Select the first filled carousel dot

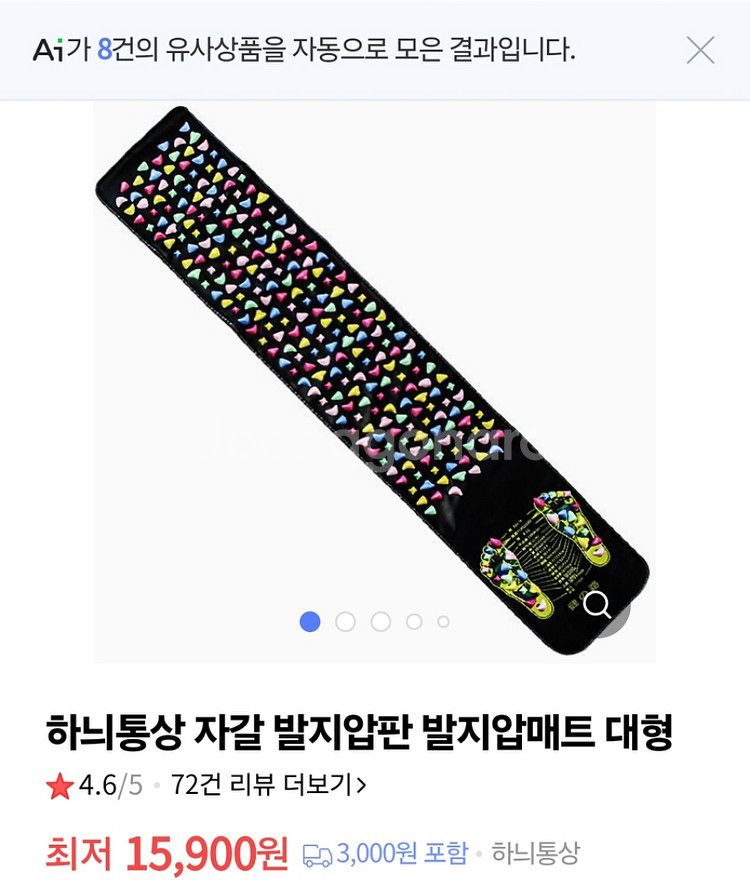pos(310,621)
